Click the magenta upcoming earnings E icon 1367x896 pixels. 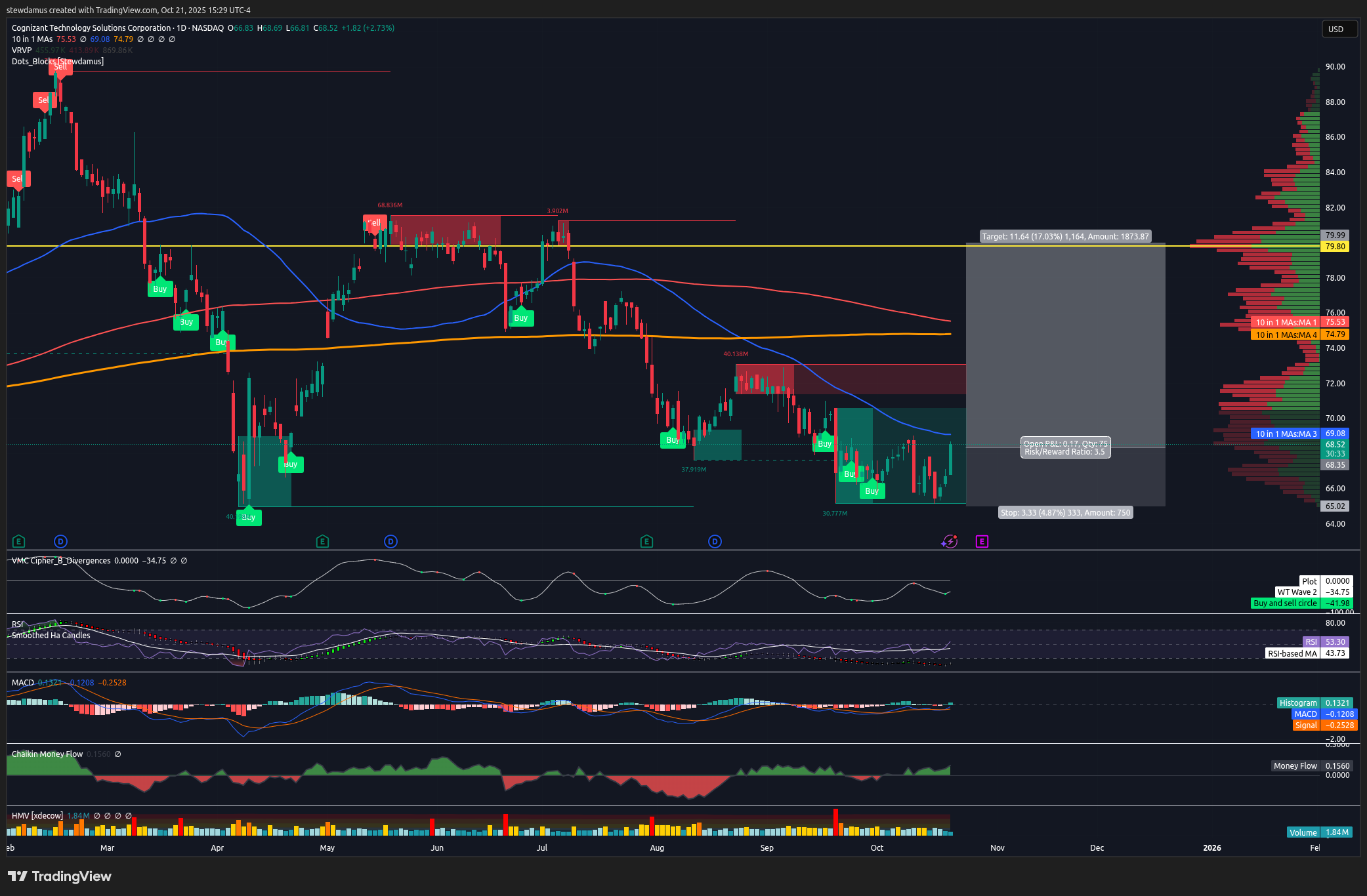pos(982,542)
